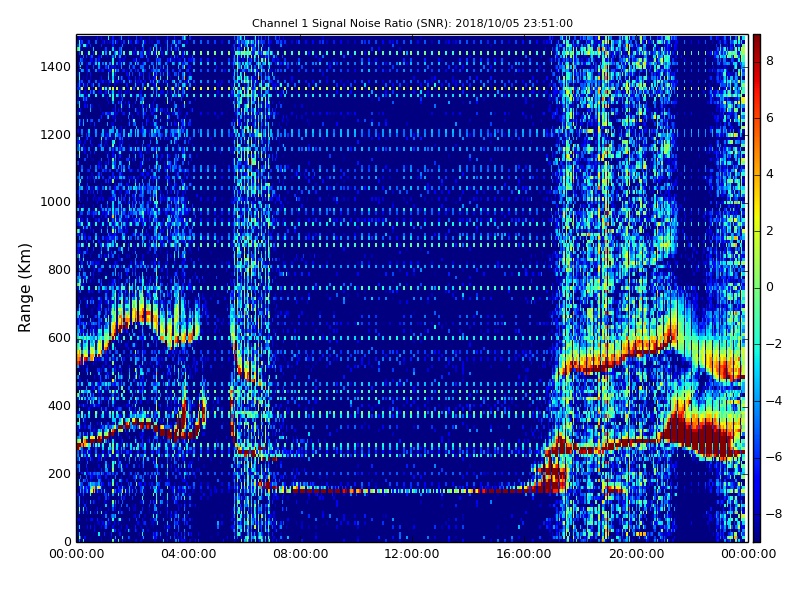Screen dimensions: 800x600
Task: Click the 600 range tick label
Action: coord(59,338)
